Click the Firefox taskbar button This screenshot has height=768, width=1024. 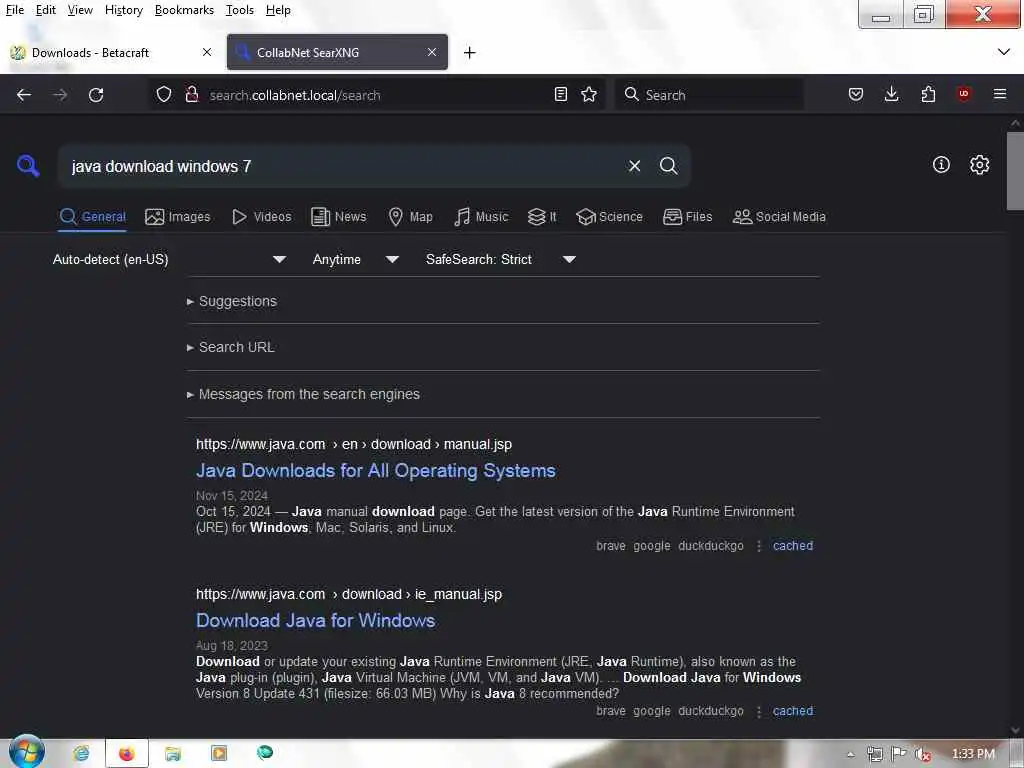(127, 754)
